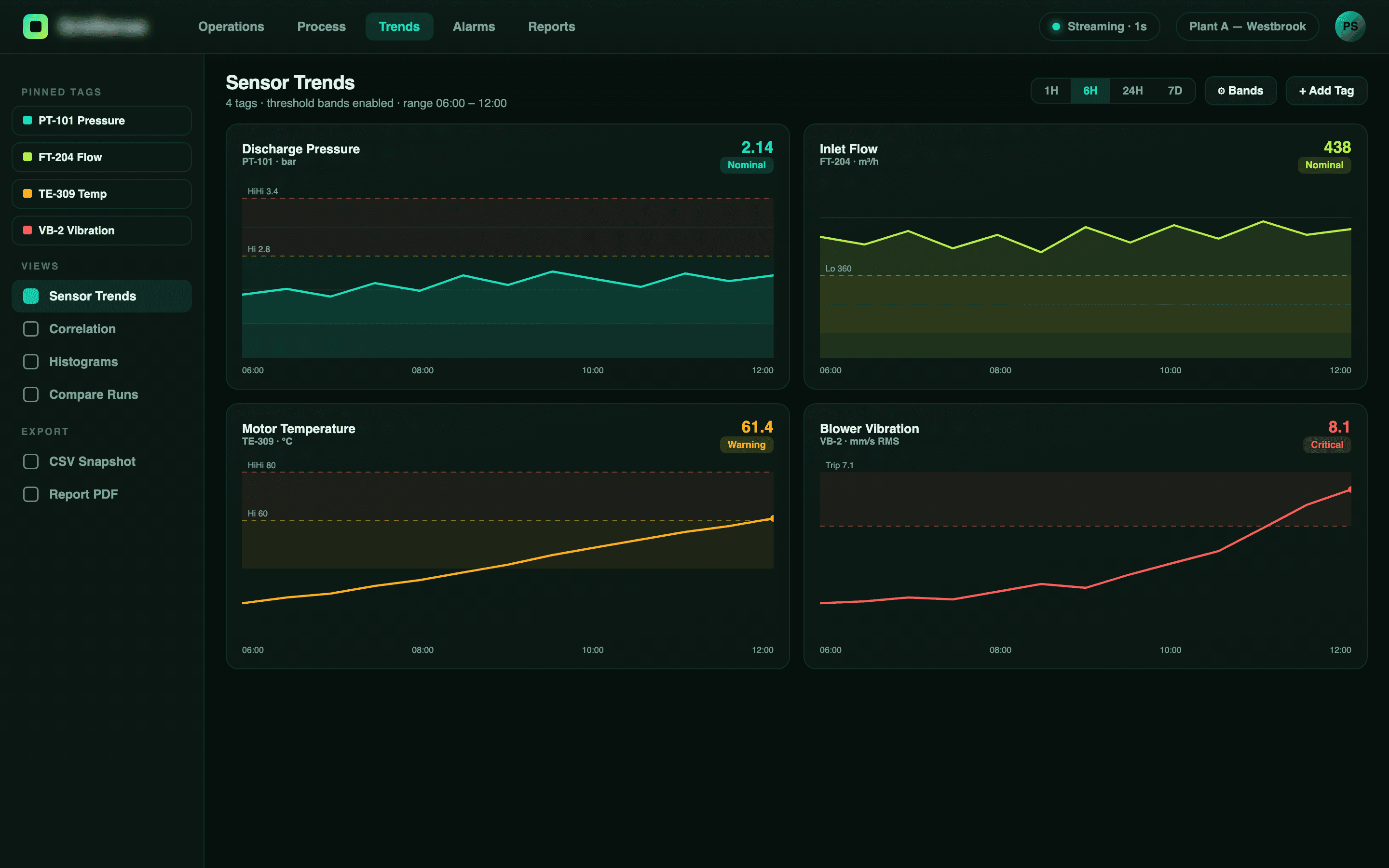Tick the Histograms view checkbox

point(30,362)
